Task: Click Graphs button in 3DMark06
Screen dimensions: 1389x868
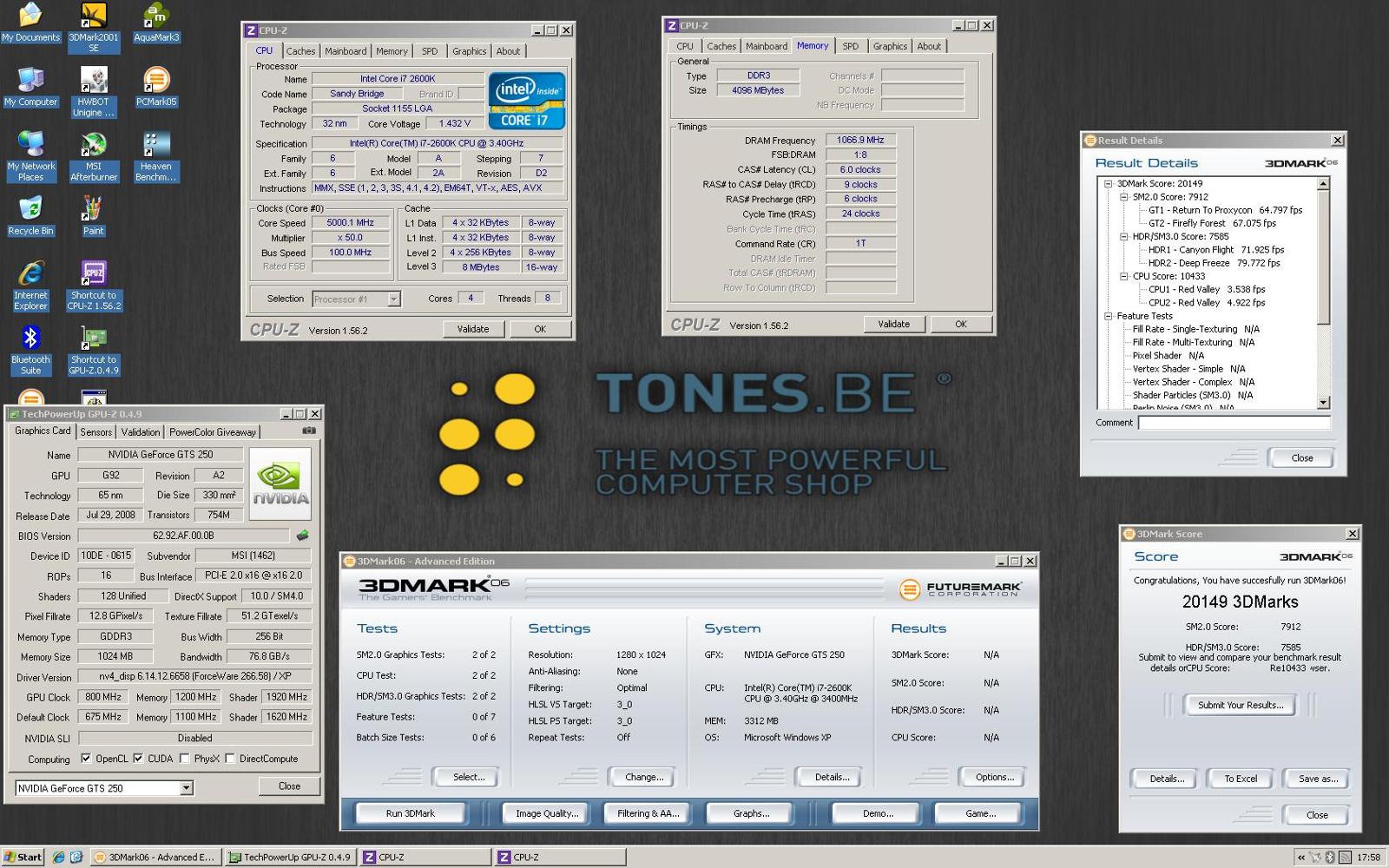Action: tap(751, 813)
